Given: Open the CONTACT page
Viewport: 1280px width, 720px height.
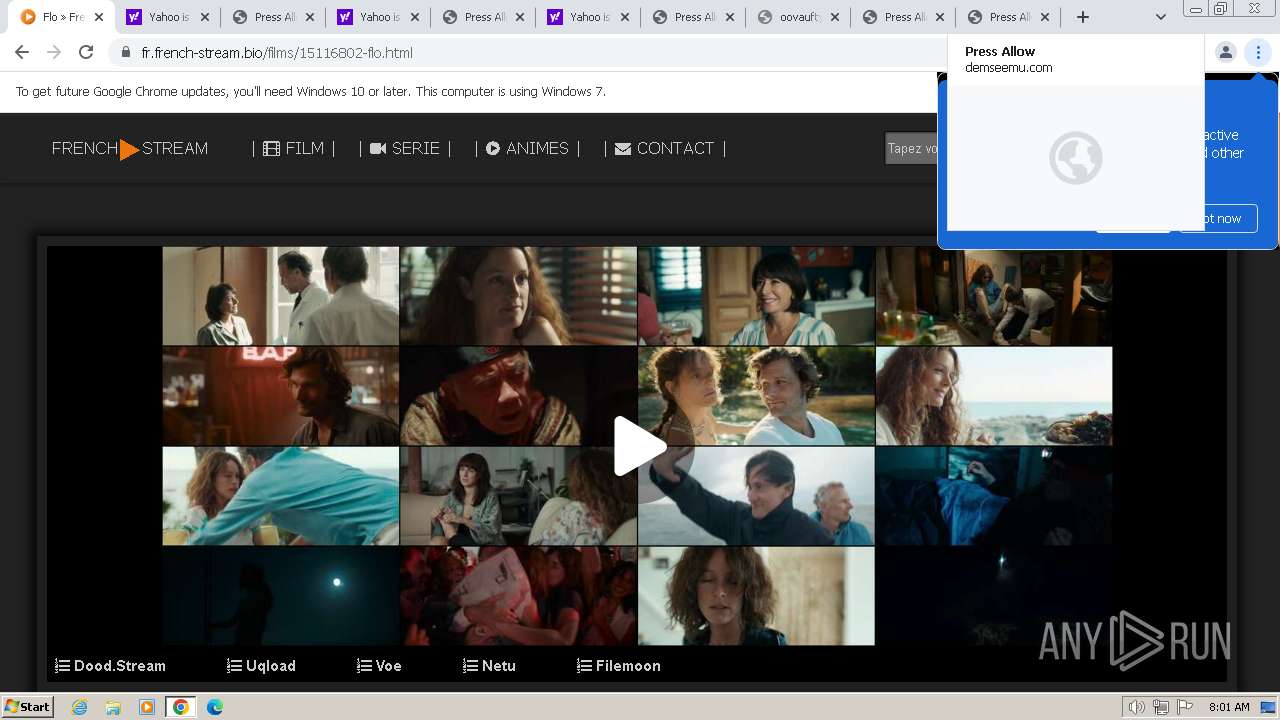Looking at the screenshot, I should point(664,148).
